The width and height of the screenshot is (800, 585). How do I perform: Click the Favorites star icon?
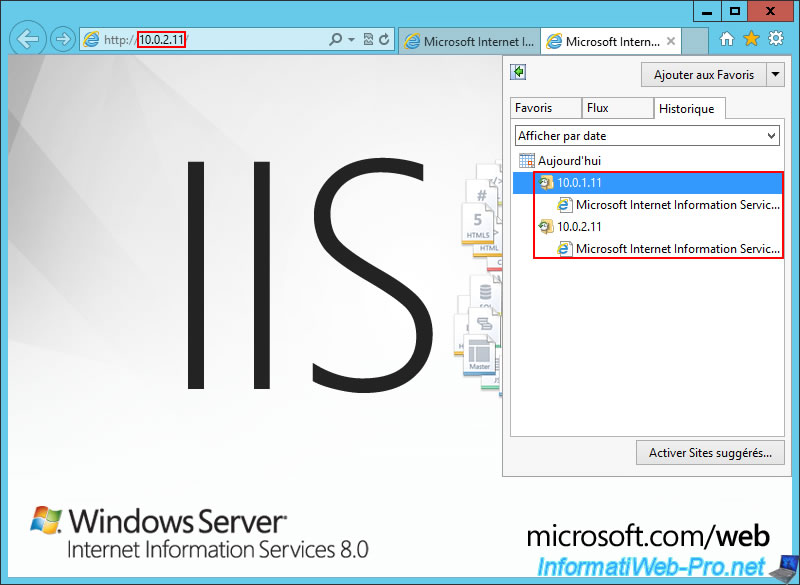point(751,39)
